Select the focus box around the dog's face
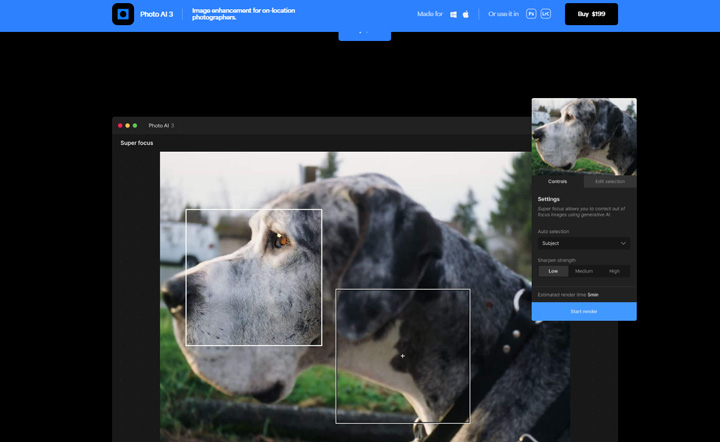Viewport: 720px width, 442px height. coord(254,277)
